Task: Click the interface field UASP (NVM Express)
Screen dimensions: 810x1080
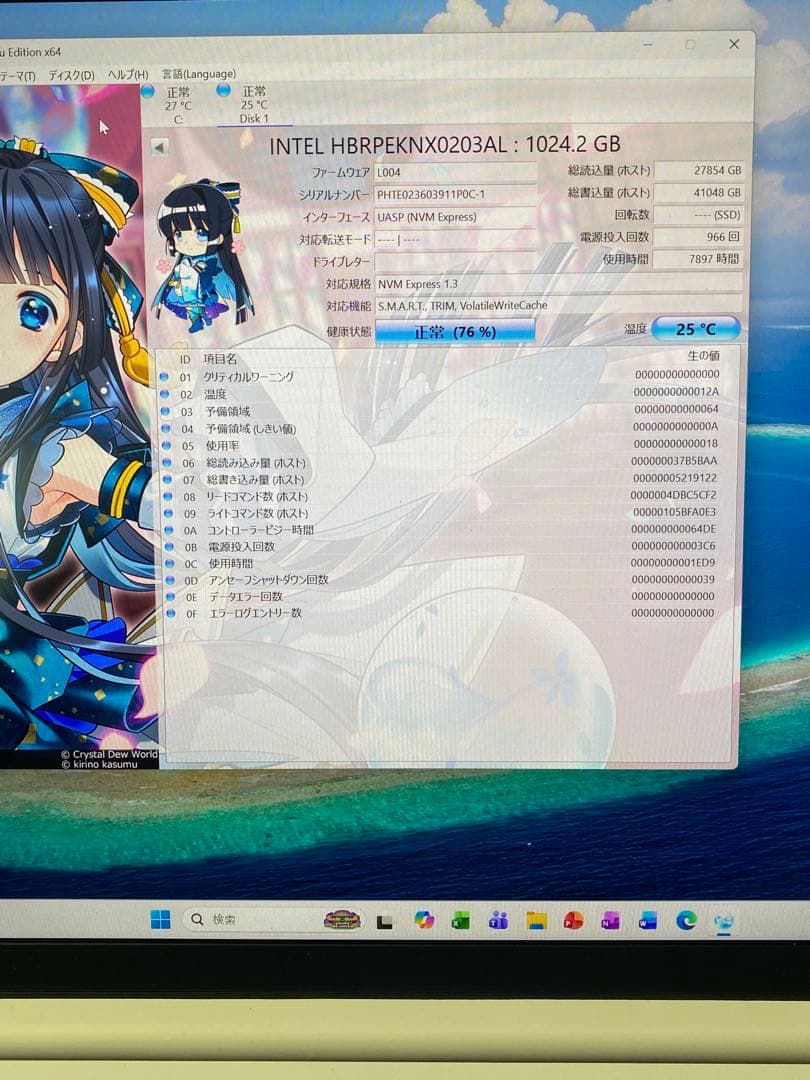Action: (x=455, y=217)
